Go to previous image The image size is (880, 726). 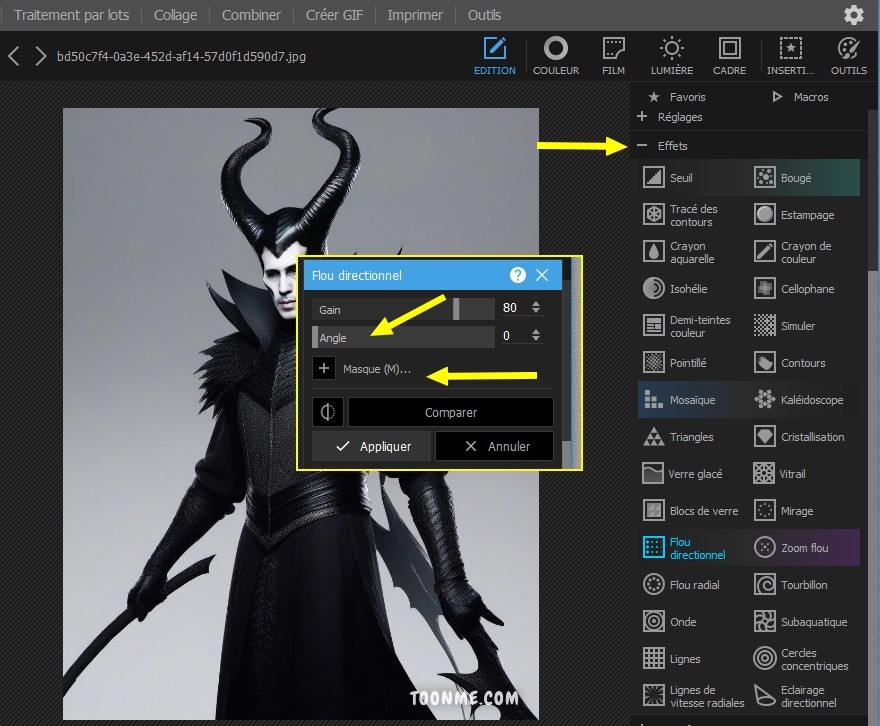point(14,56)
